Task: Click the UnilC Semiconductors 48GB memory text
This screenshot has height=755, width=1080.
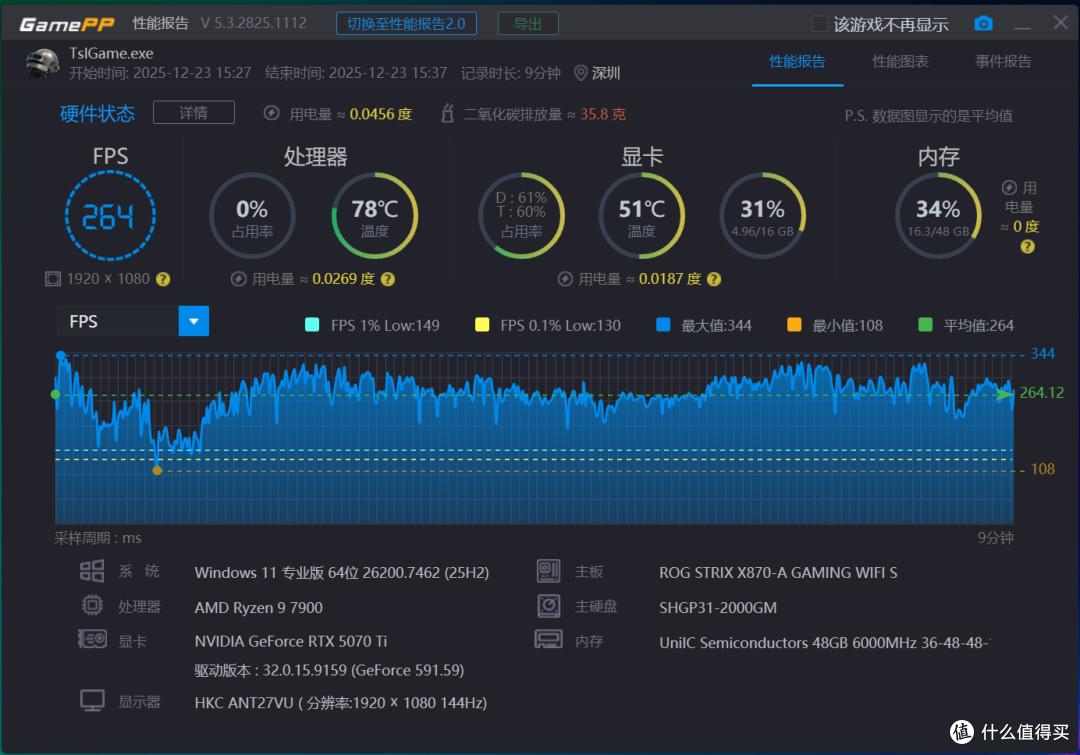Action: pos(824,643)
